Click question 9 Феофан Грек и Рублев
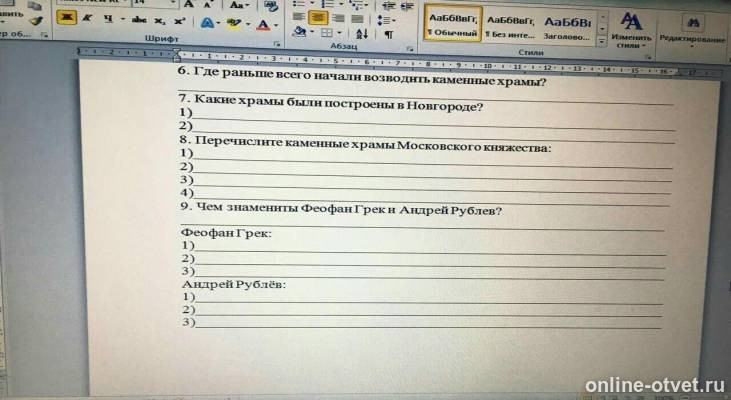Viewport: 731px width, 400px height. [341, 208]
